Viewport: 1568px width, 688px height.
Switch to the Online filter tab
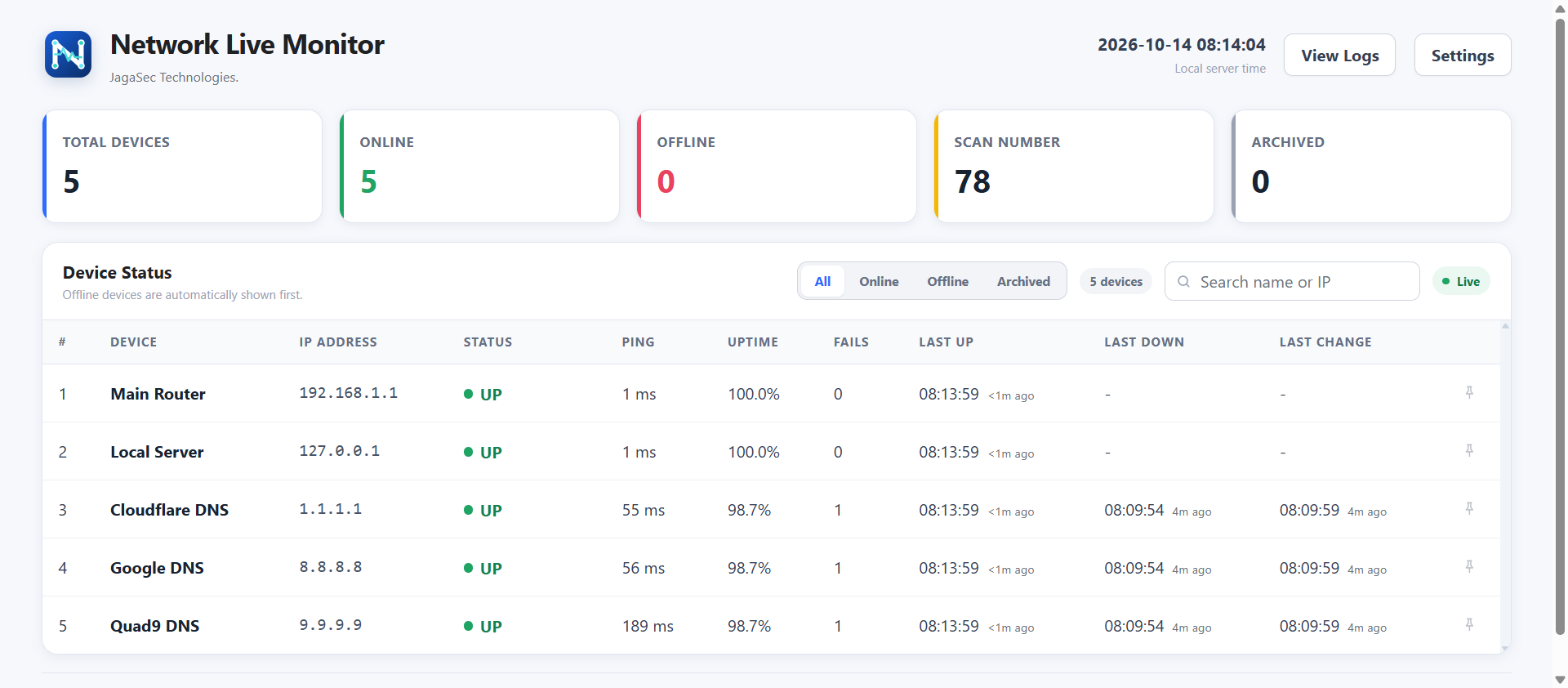879,281
